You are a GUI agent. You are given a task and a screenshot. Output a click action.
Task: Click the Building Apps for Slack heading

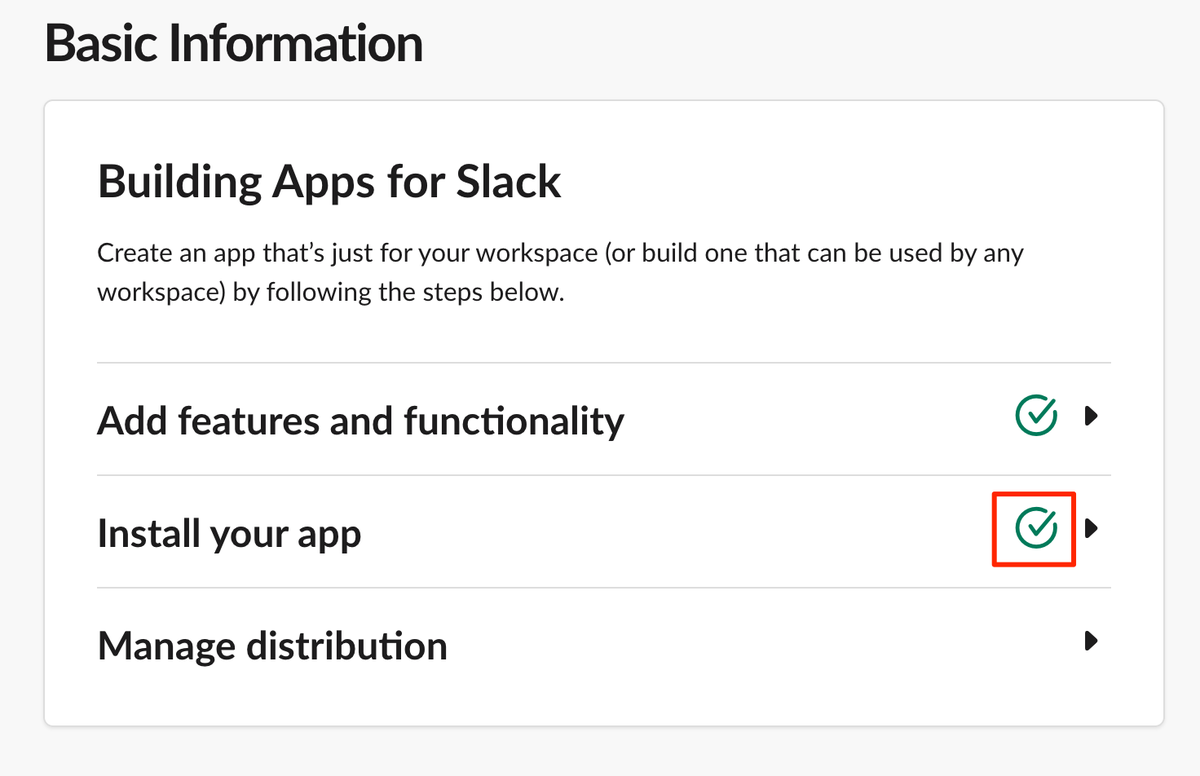click(x=330, y=184)
